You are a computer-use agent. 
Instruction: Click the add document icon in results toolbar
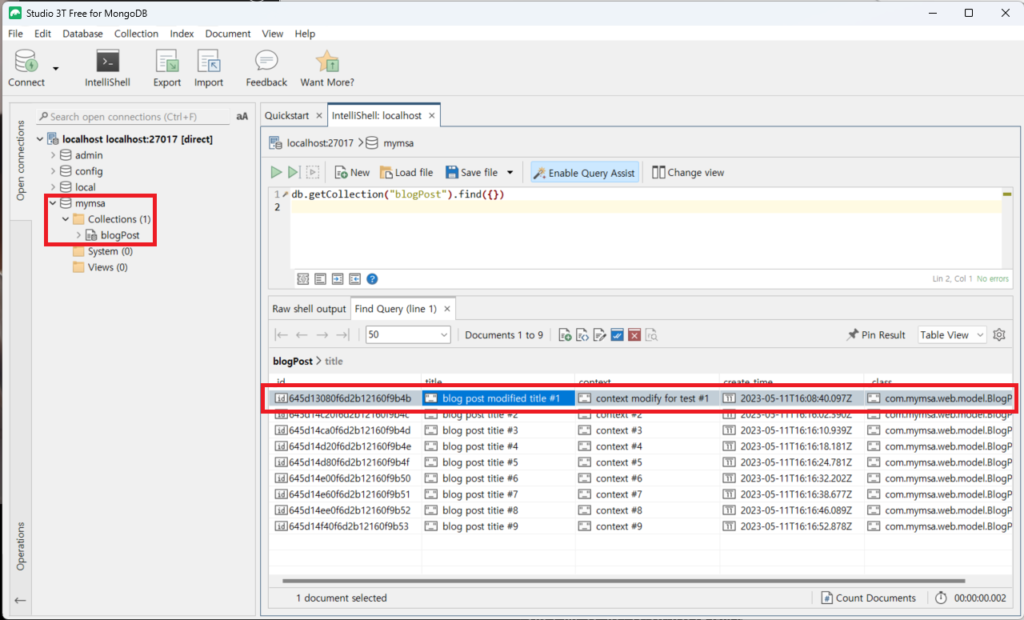tap(565, 335)
